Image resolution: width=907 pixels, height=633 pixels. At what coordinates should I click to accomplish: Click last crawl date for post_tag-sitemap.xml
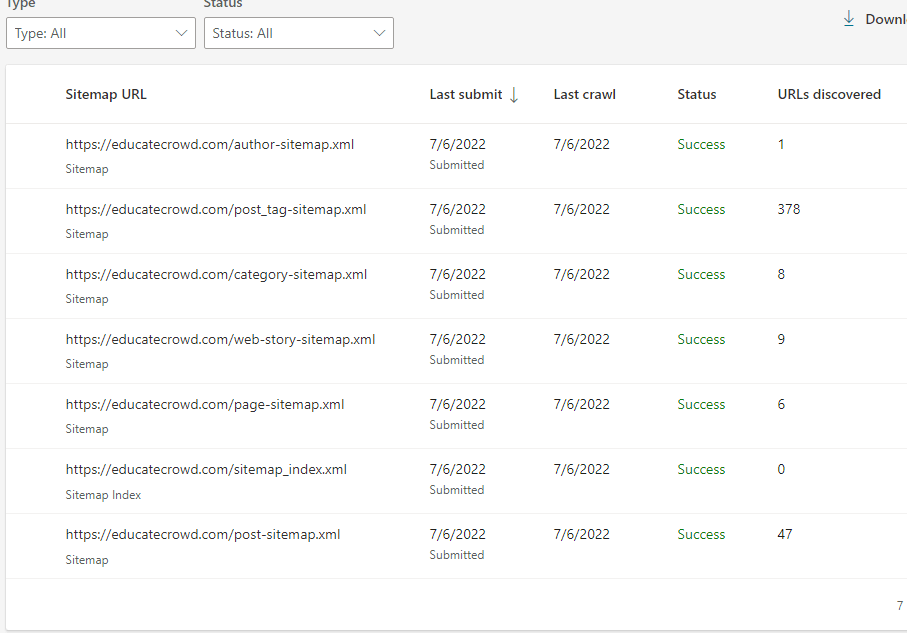point(581,209)
